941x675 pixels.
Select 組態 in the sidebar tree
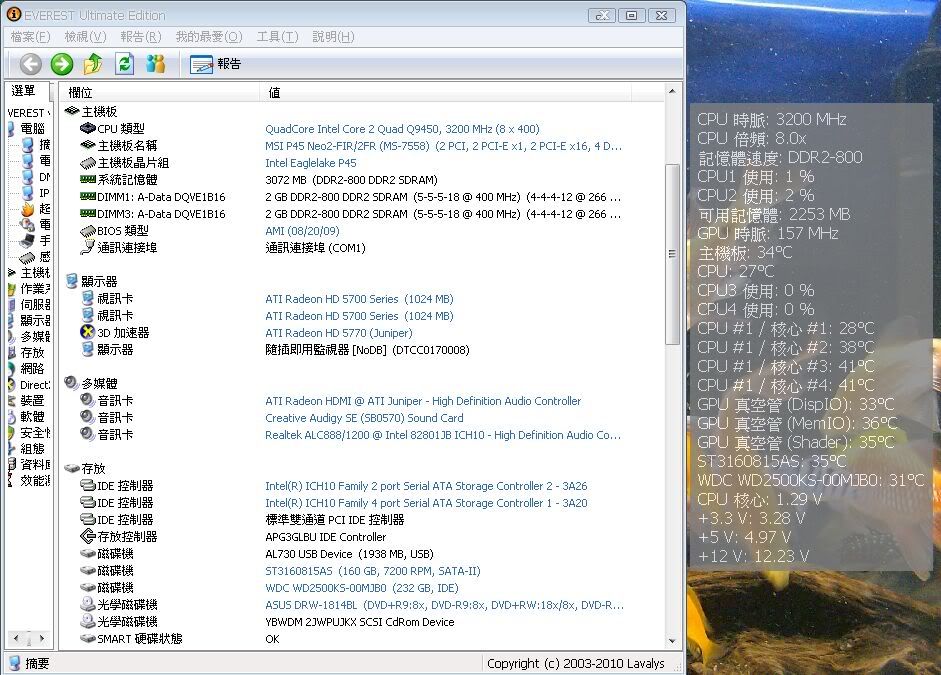coord(32,449)
